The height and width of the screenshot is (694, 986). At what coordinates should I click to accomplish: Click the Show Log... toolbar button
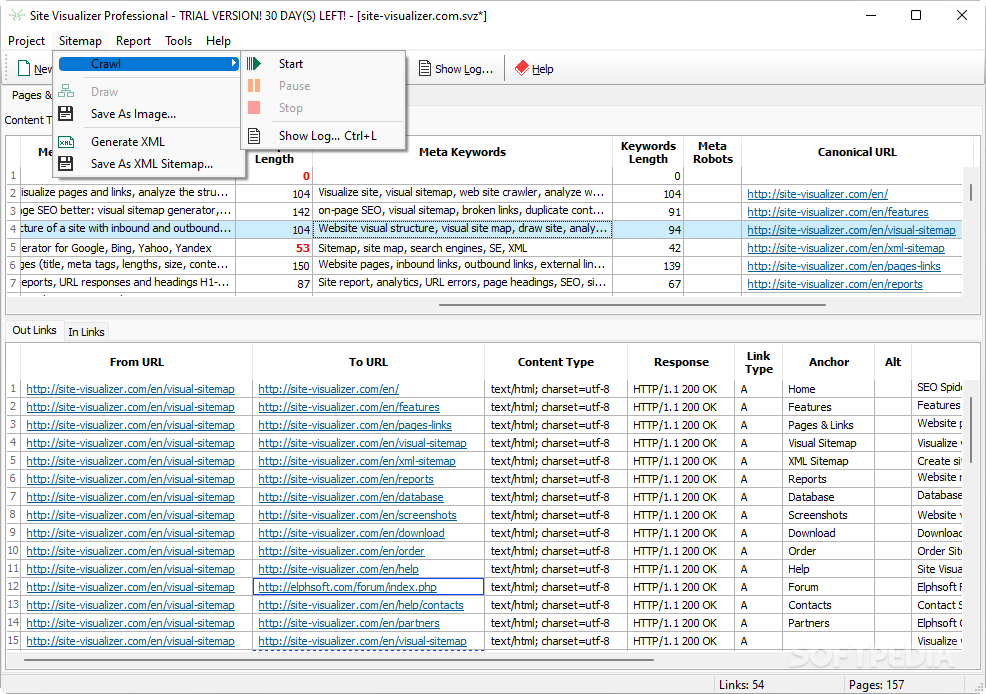[456, 69]
